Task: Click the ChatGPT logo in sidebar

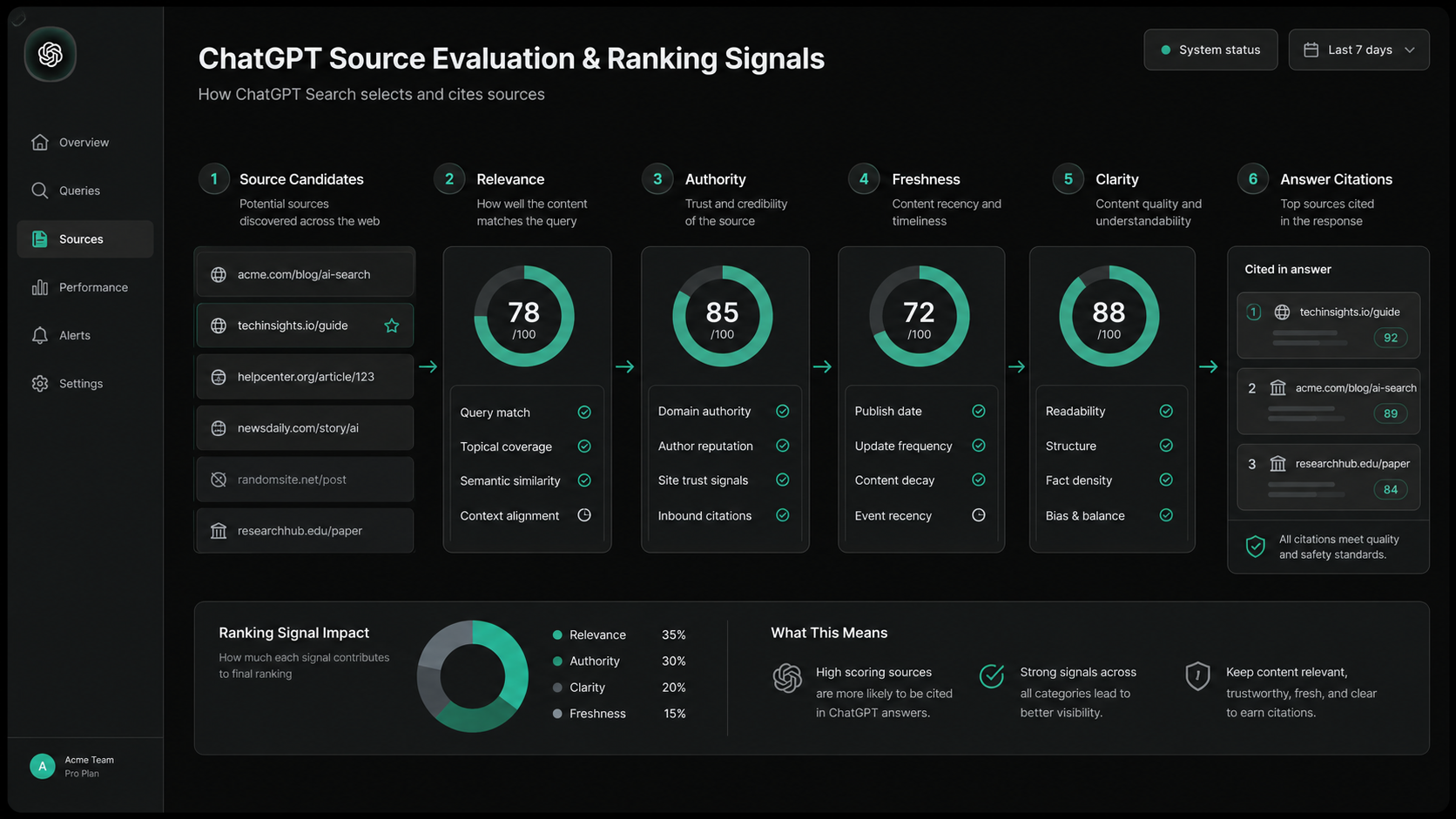Action: (51, 54)
